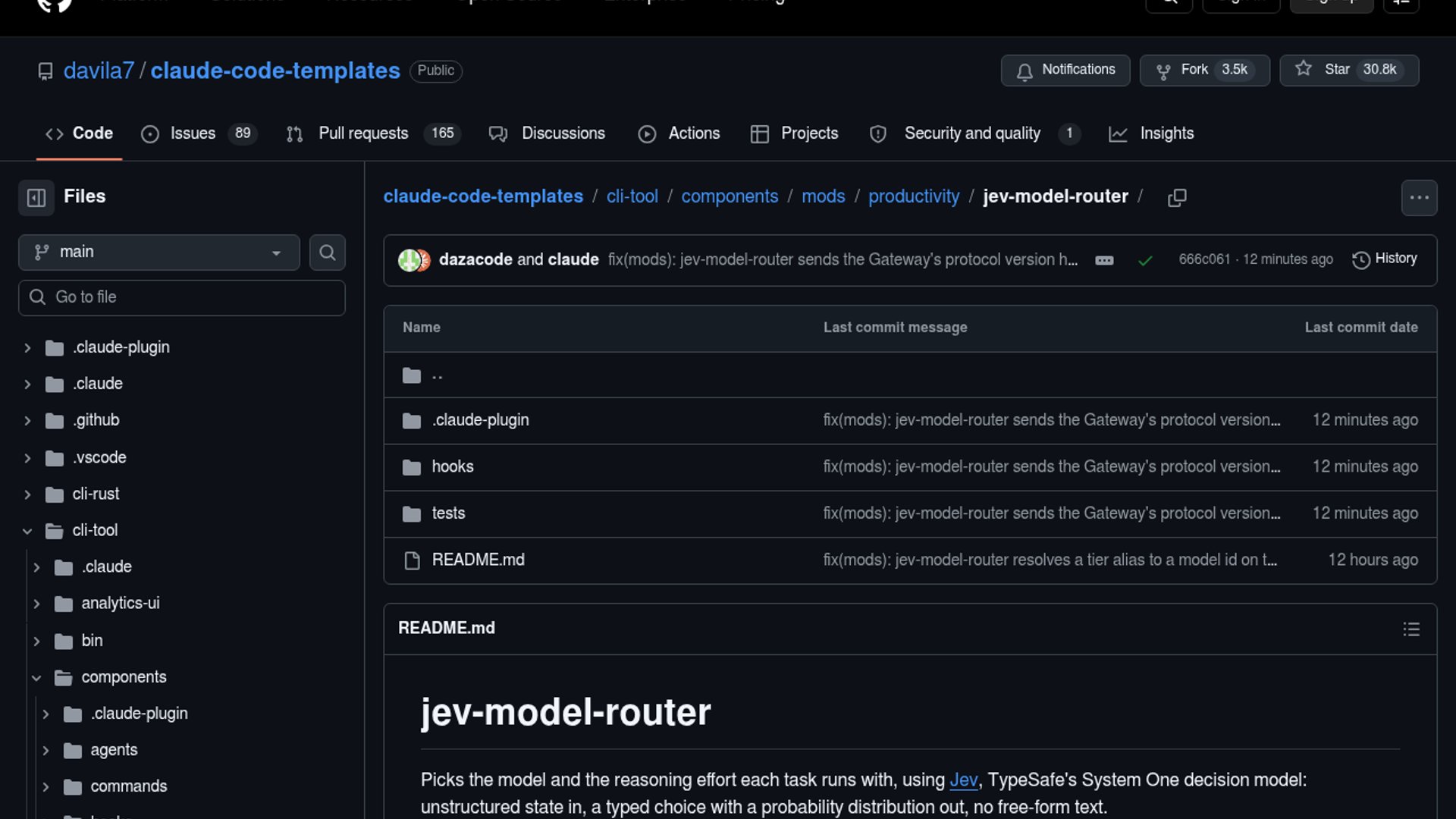Open the tests folder link
This screenshot has height=819, width=1456.
pyautogui.click(x=448, y=514)
